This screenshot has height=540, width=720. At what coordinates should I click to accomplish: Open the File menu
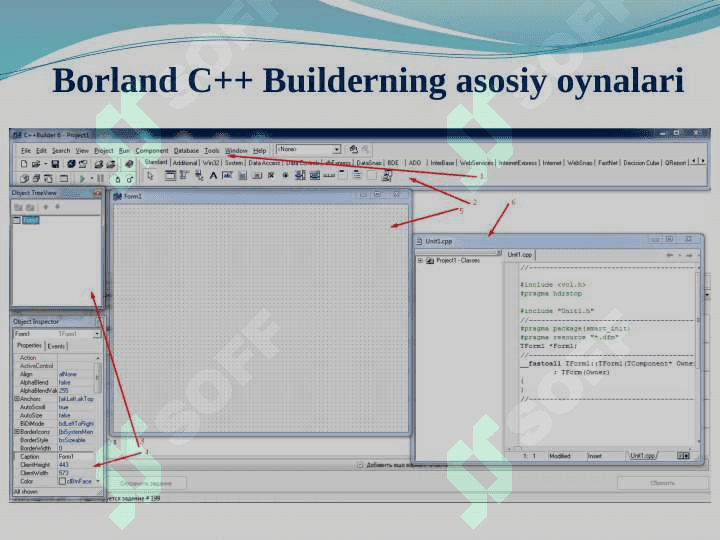(25, 150)
